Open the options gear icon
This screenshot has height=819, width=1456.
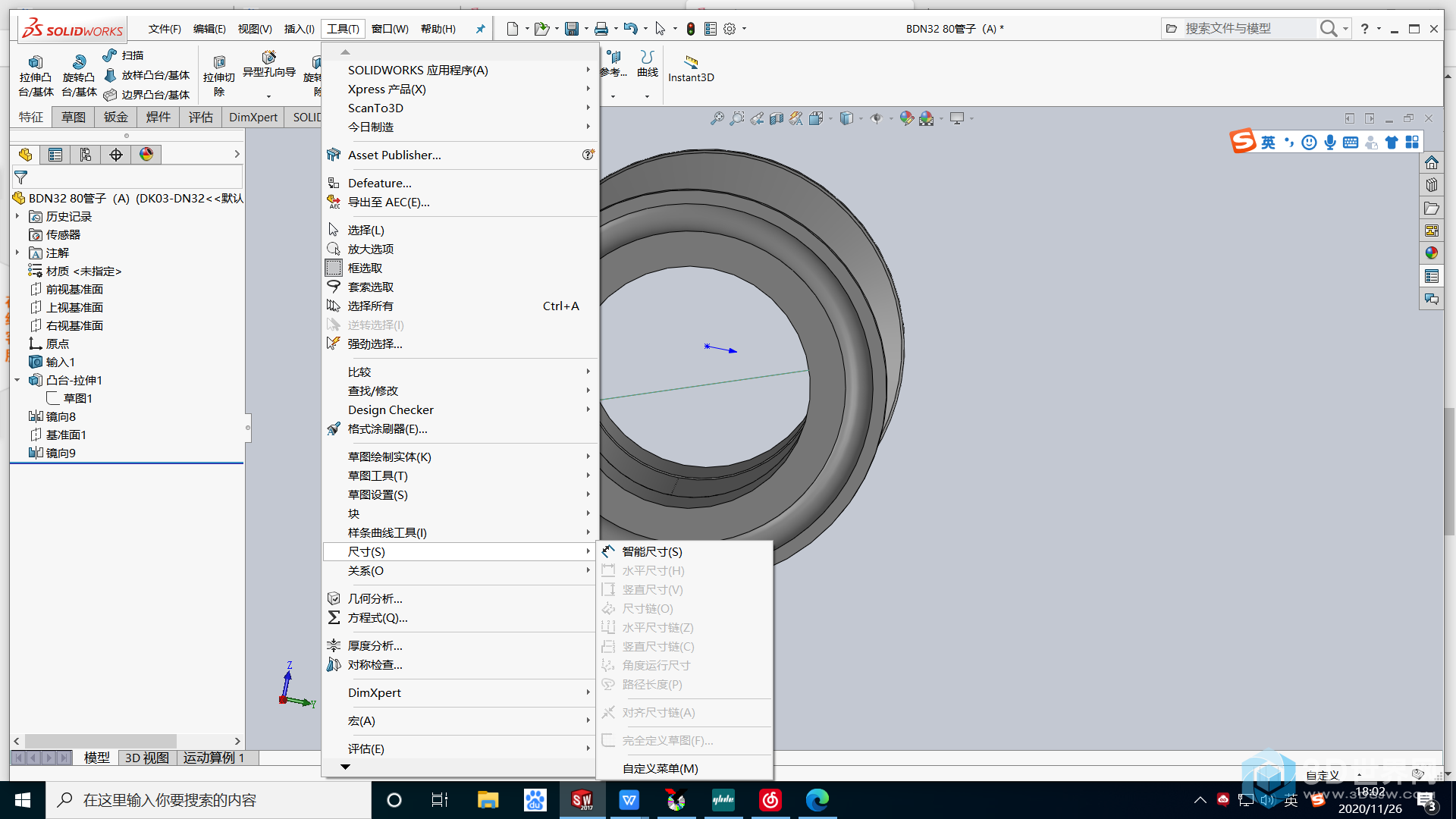730,29
